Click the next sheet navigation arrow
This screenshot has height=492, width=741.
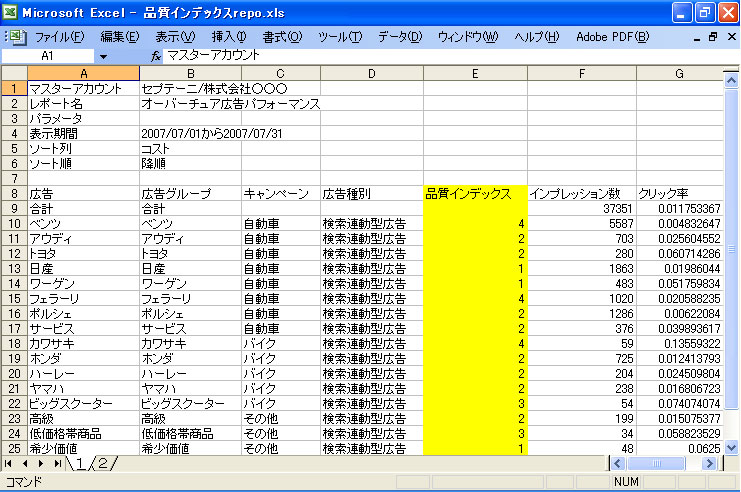(42, 464)
